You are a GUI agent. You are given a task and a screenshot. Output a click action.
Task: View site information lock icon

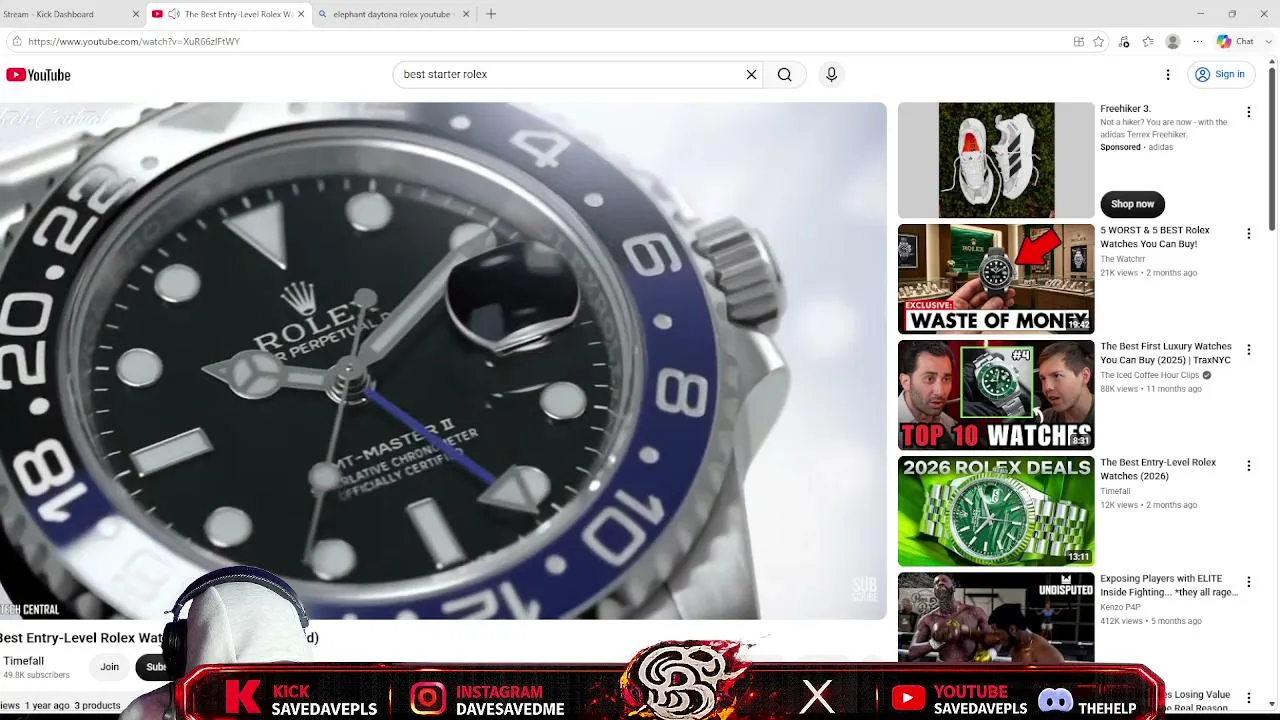coord(16,41)
